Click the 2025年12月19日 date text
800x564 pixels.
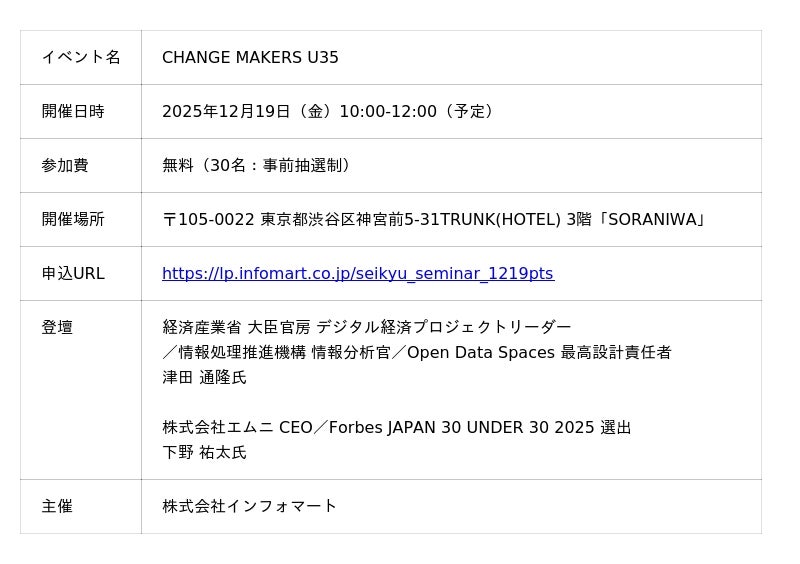[226, 112]
